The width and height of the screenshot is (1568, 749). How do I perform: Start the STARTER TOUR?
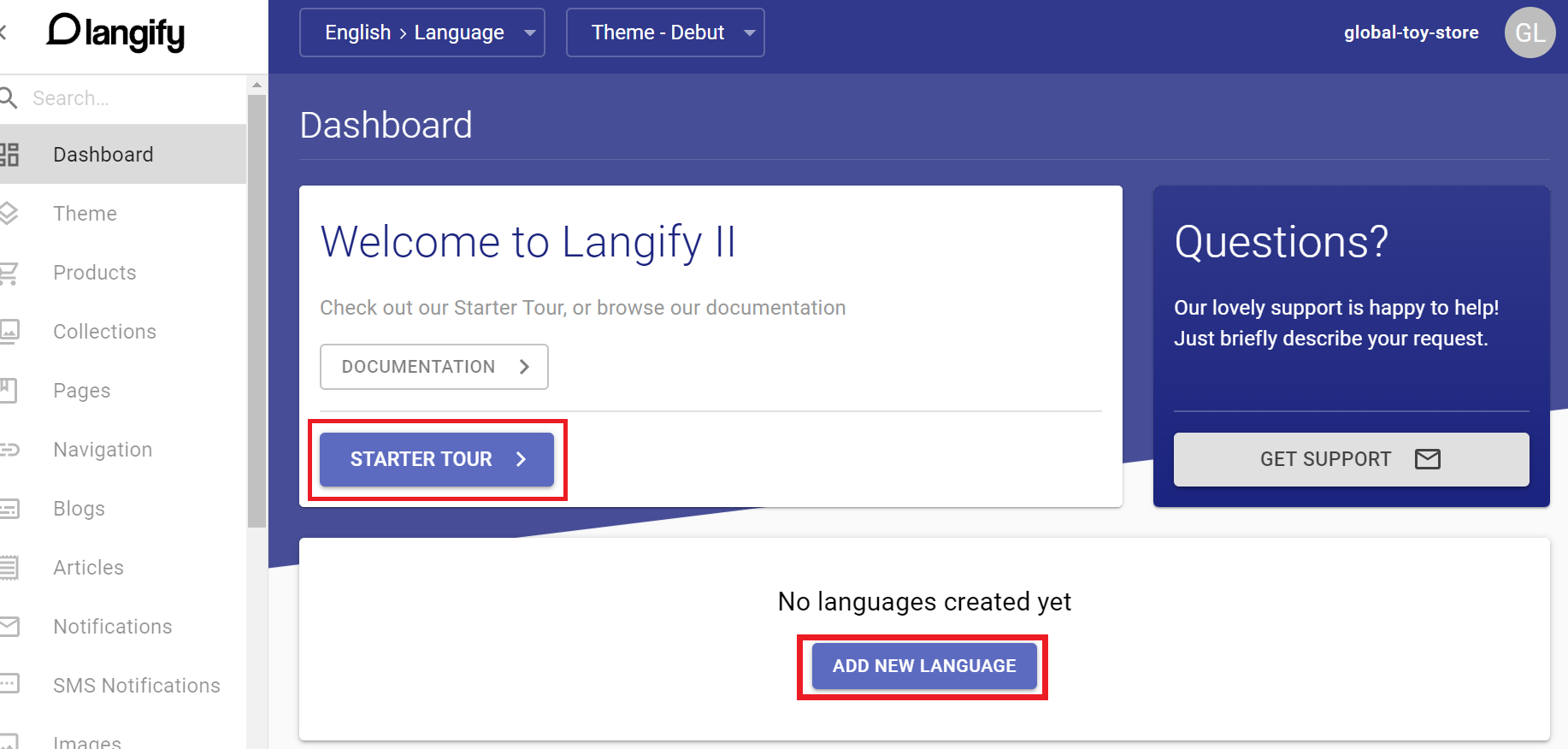(x=437, y=459)
